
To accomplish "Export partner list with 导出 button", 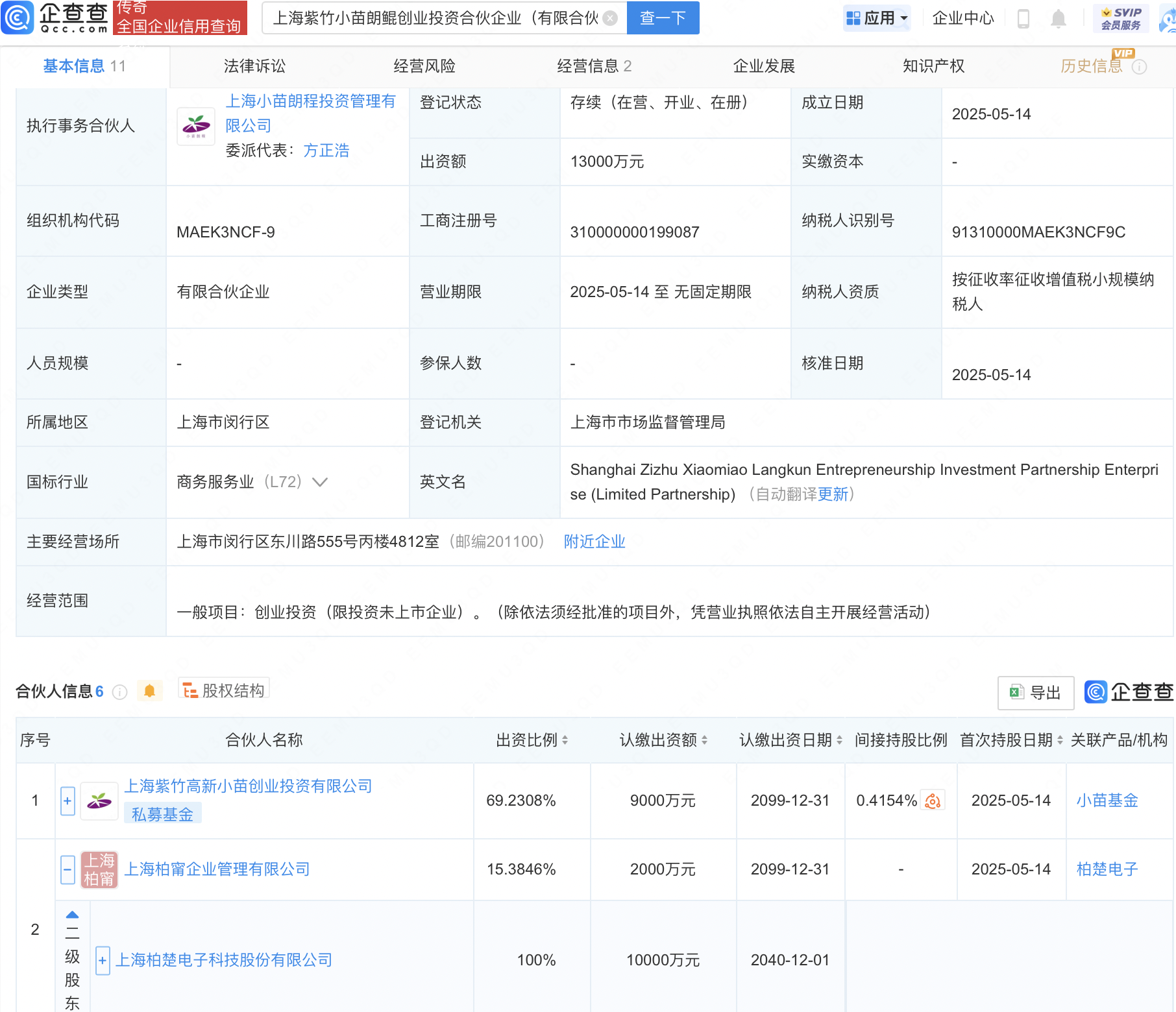I will coord(1035,693).
